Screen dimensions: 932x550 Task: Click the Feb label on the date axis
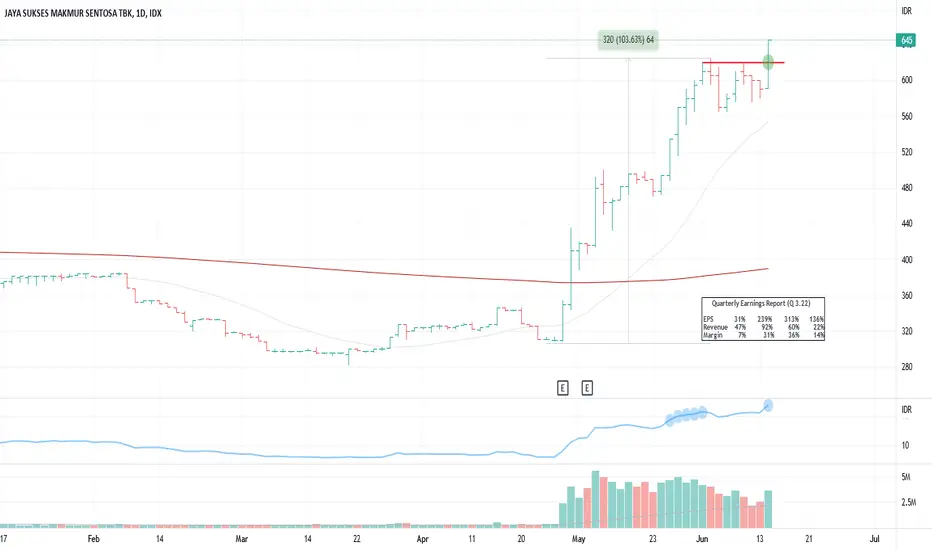93,539
